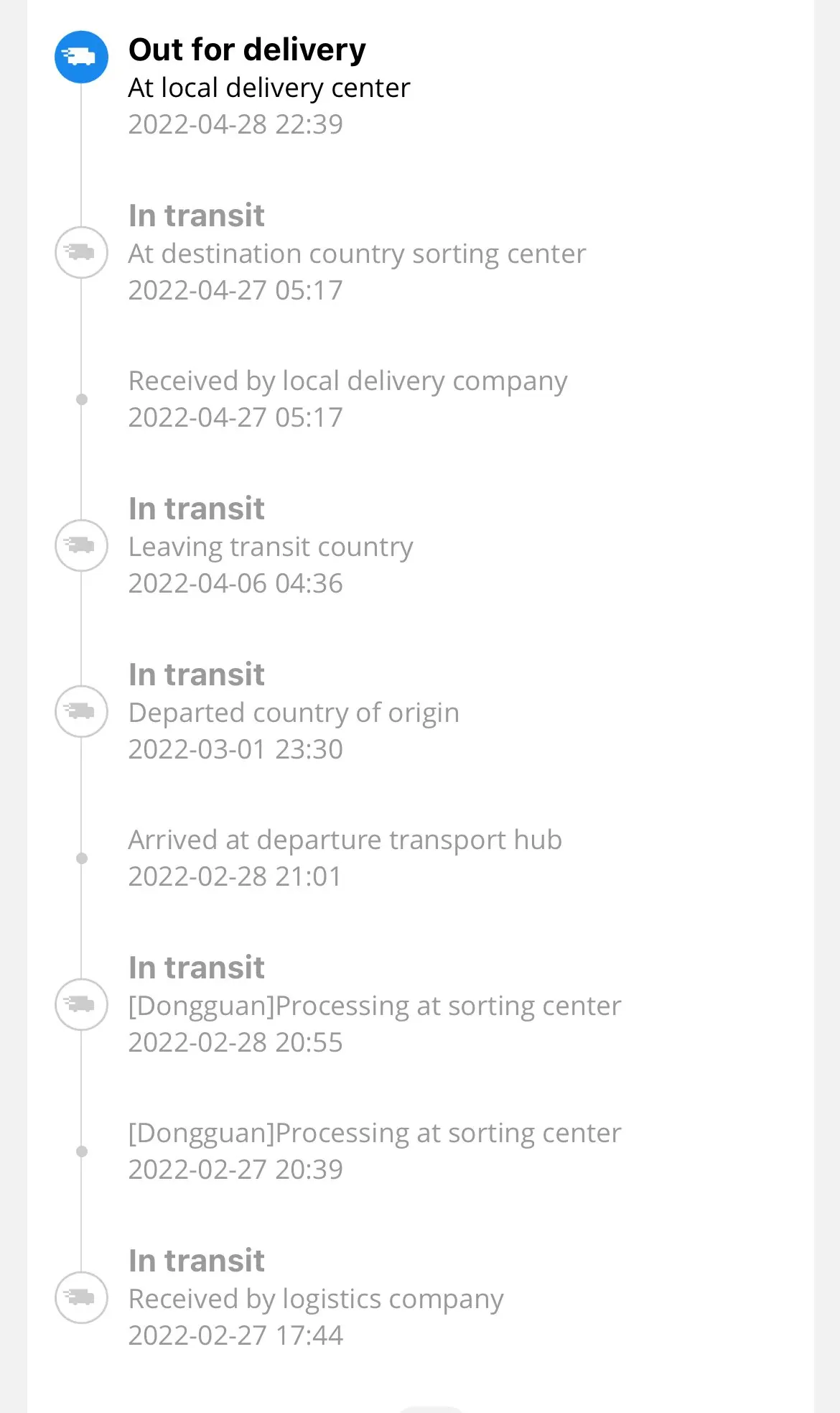This screenshot has height=1413, width=840.
Task: Click At local delivery center text
Action: coord(269,88)
